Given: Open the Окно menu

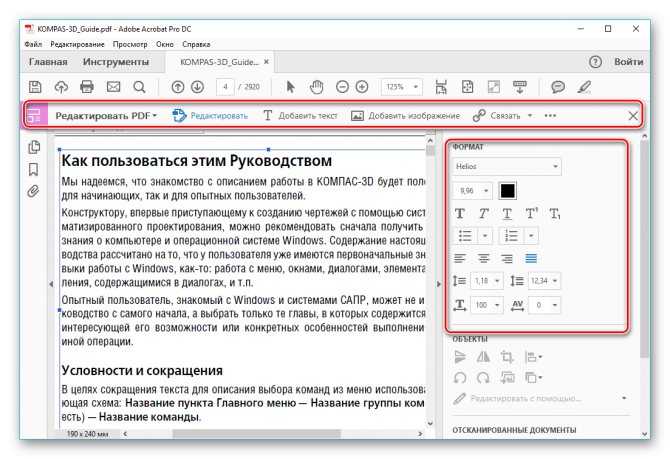Looking at the screenshot, I should [165, 44].
